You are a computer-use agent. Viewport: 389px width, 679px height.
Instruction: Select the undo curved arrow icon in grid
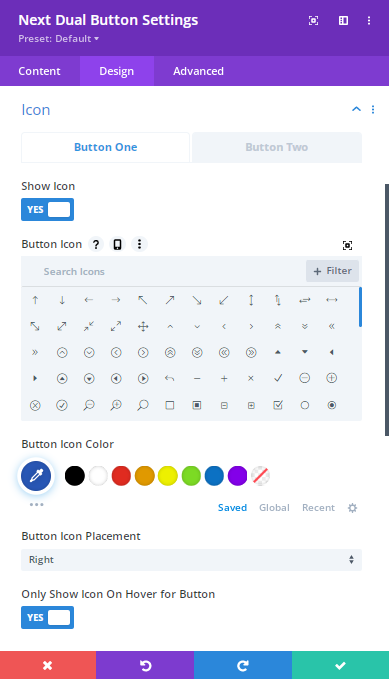pyautogui.click(x=169, y=378)
